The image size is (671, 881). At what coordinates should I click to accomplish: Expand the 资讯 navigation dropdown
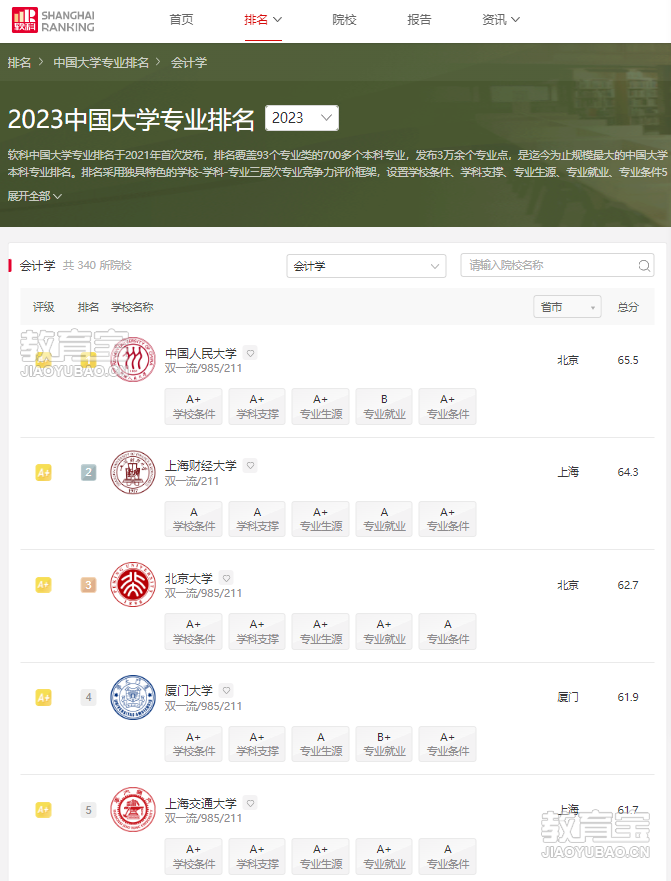pos(501,20)
